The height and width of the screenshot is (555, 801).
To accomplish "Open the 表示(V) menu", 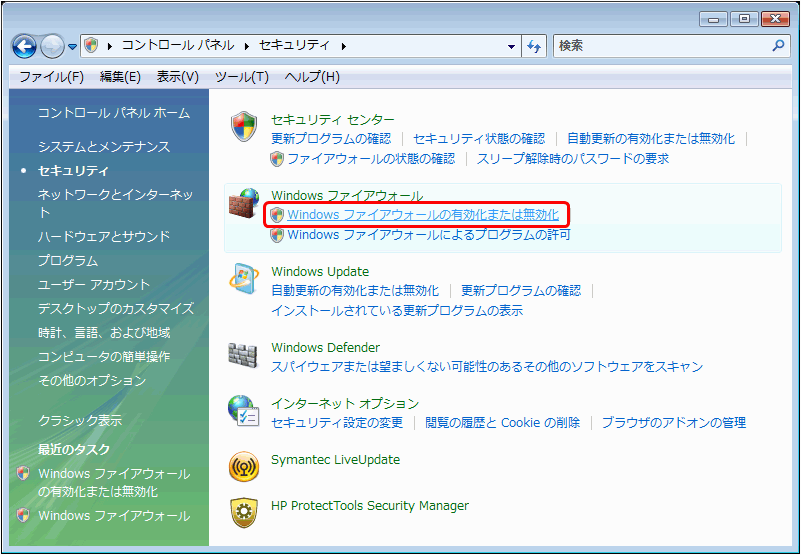I will click(177, 77).
